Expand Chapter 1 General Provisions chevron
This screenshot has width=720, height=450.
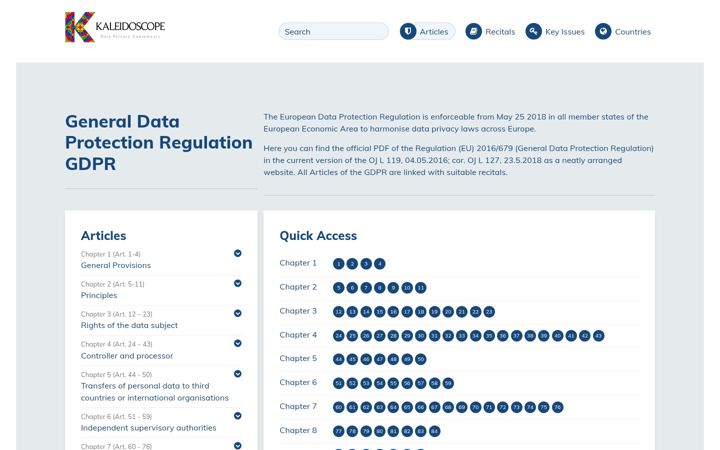237,253
